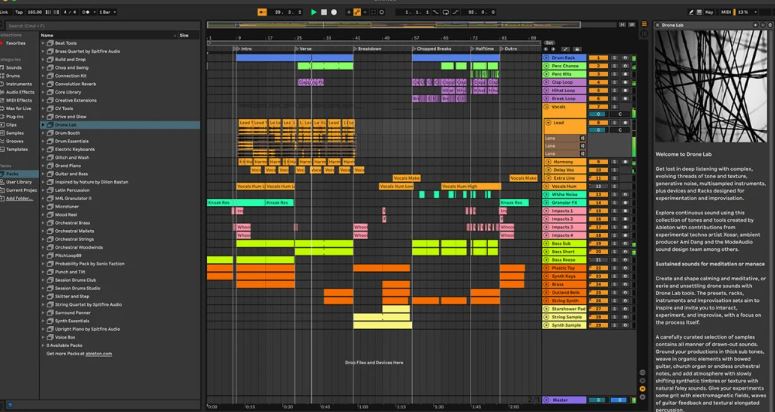Click the browser search field
Image resolution: width=775 pixels, height=412 pixels.
101,25
